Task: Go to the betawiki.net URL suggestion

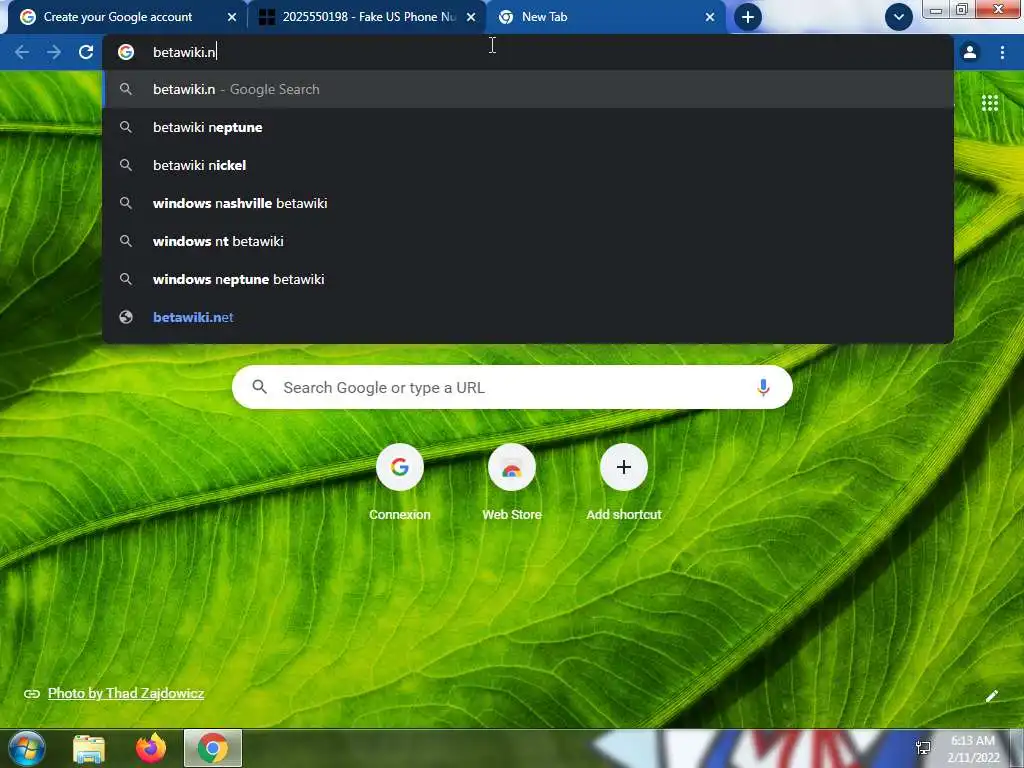Action: (528, 317)
